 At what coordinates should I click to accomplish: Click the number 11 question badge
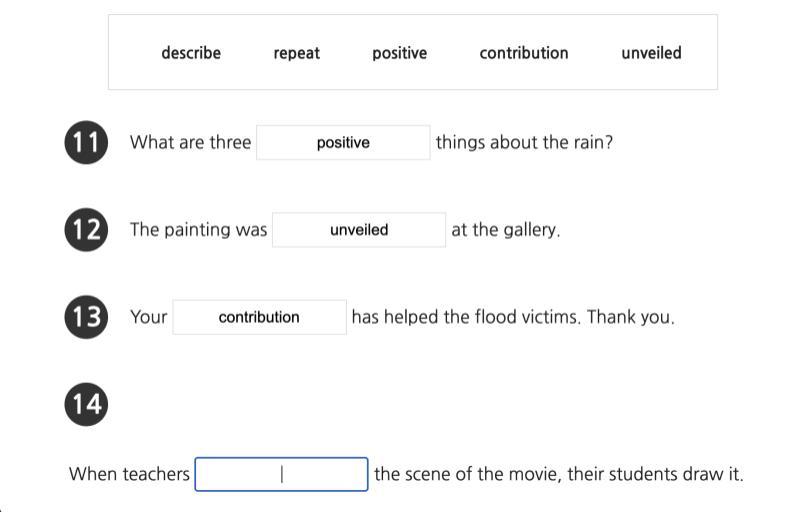pos(86,143)
